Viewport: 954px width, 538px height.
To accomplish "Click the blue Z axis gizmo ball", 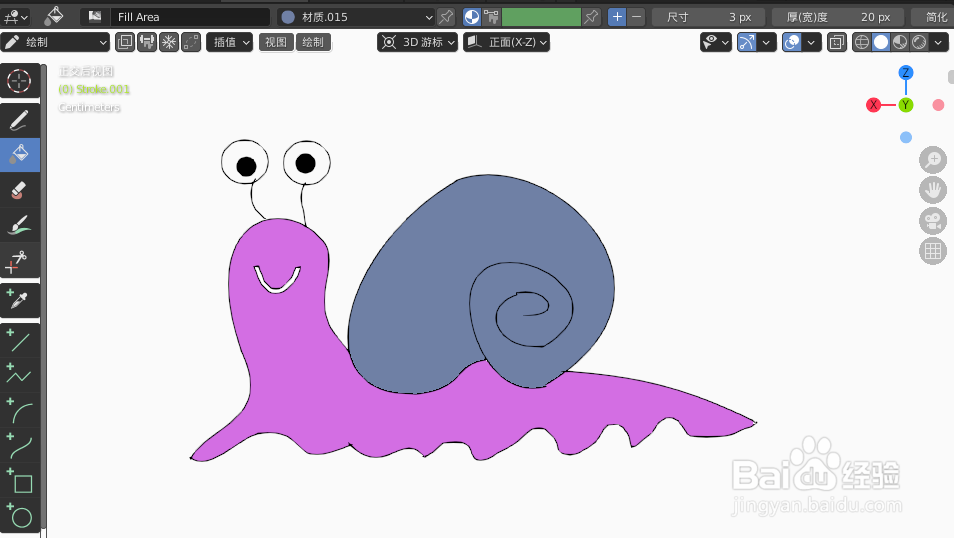I will 905,73.
